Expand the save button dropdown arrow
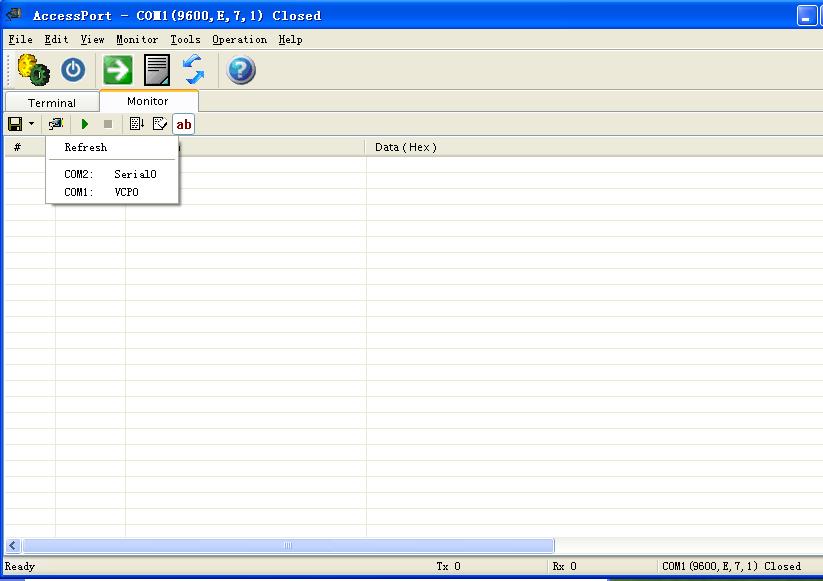This screenshot has height=581, width=823. (31, 124)
